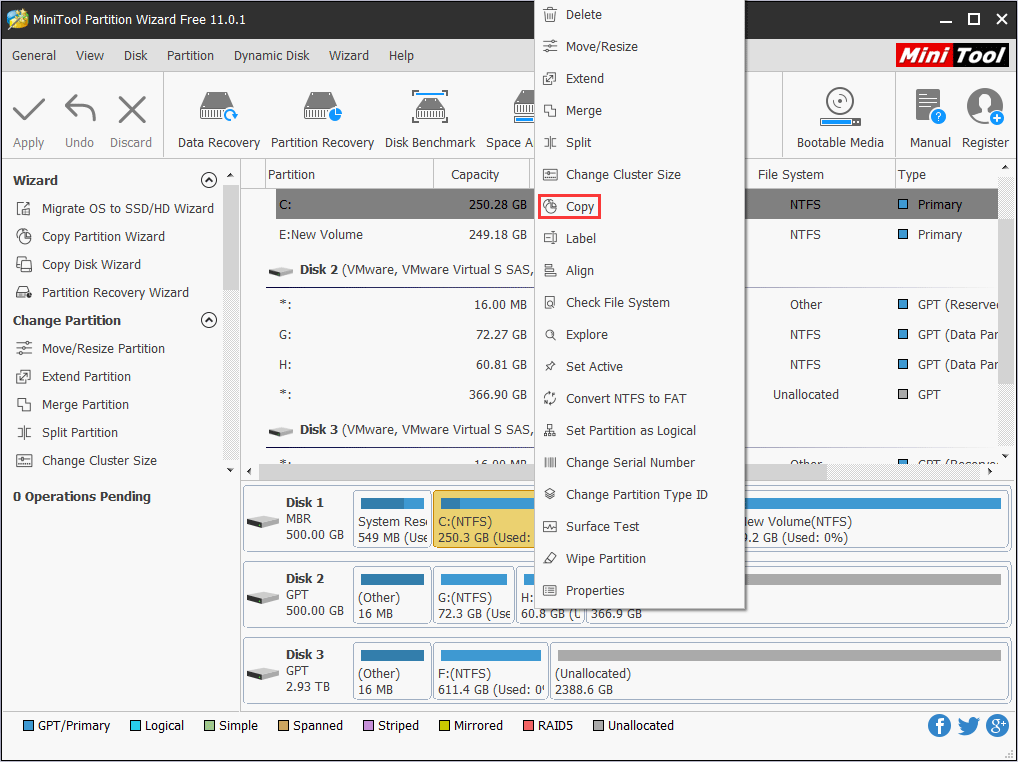Click the Register user icon

click(x=984, y=108)
